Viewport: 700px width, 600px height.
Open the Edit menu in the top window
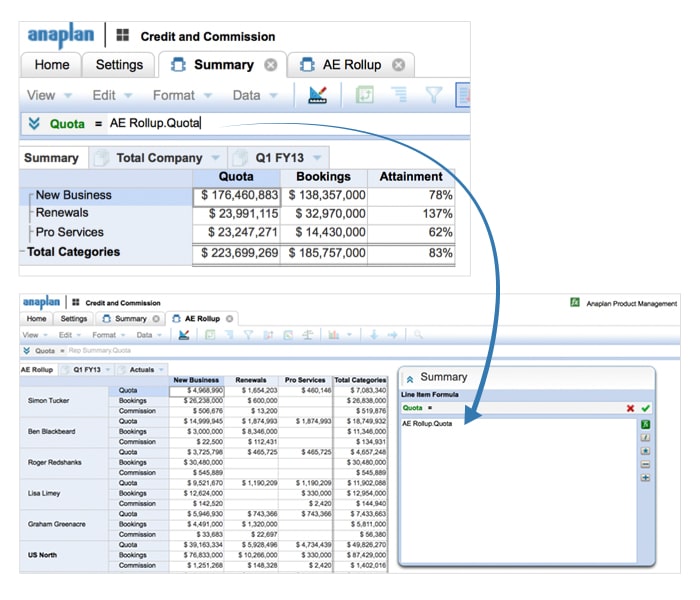pyautogui.click(x=112, y=95)
